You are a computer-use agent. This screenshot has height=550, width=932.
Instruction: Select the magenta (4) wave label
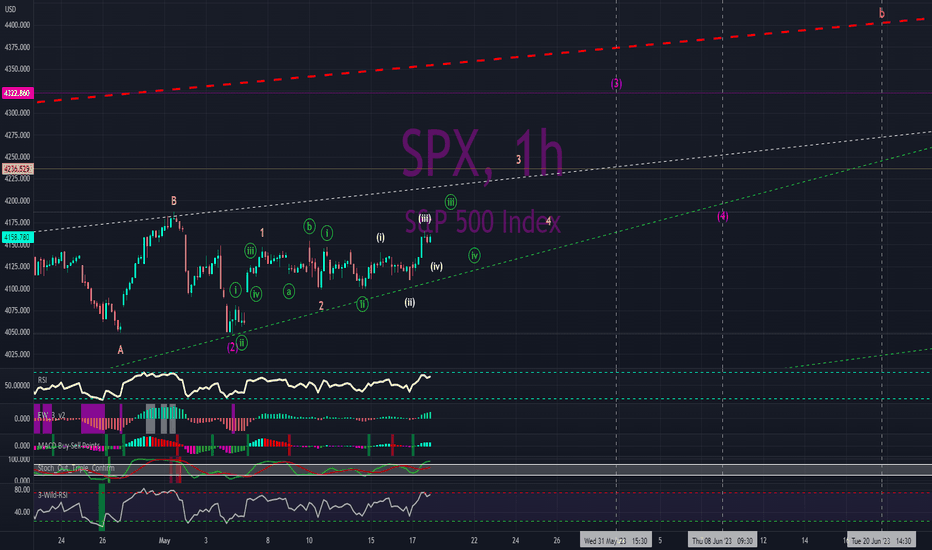(x=723, y=216)
